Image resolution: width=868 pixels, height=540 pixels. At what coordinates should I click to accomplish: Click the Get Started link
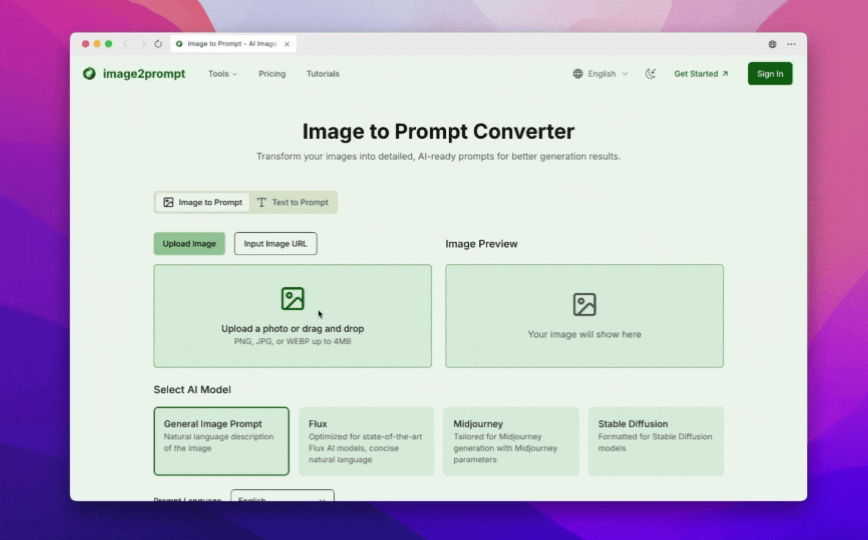coord(701,74)
